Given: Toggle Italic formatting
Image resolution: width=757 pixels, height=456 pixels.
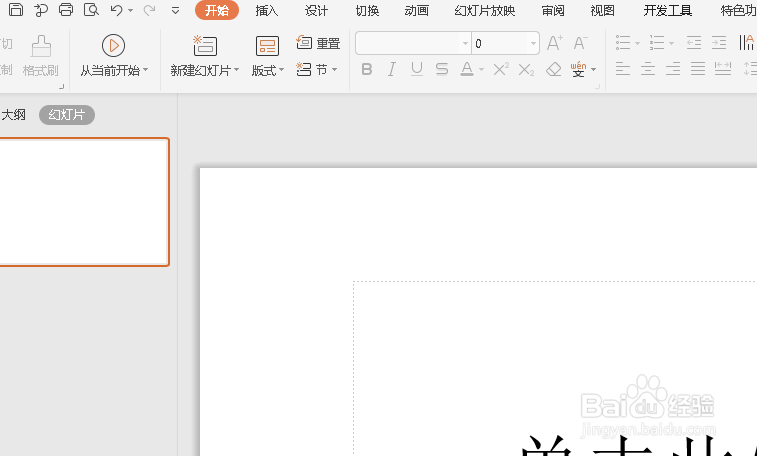Looking at the screenshot, I should (x=392, y=70).
